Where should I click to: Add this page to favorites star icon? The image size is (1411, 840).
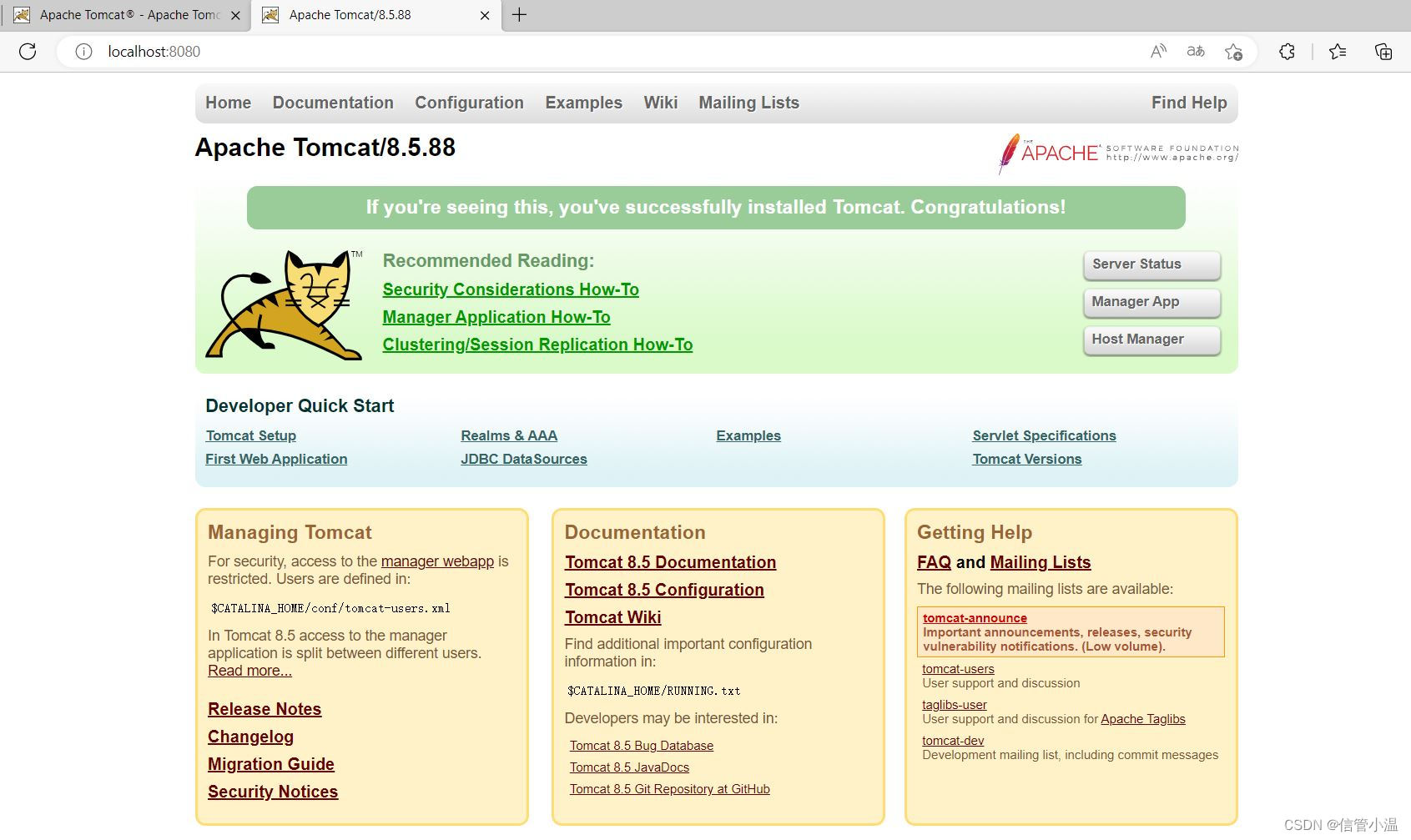point(1233,52)
